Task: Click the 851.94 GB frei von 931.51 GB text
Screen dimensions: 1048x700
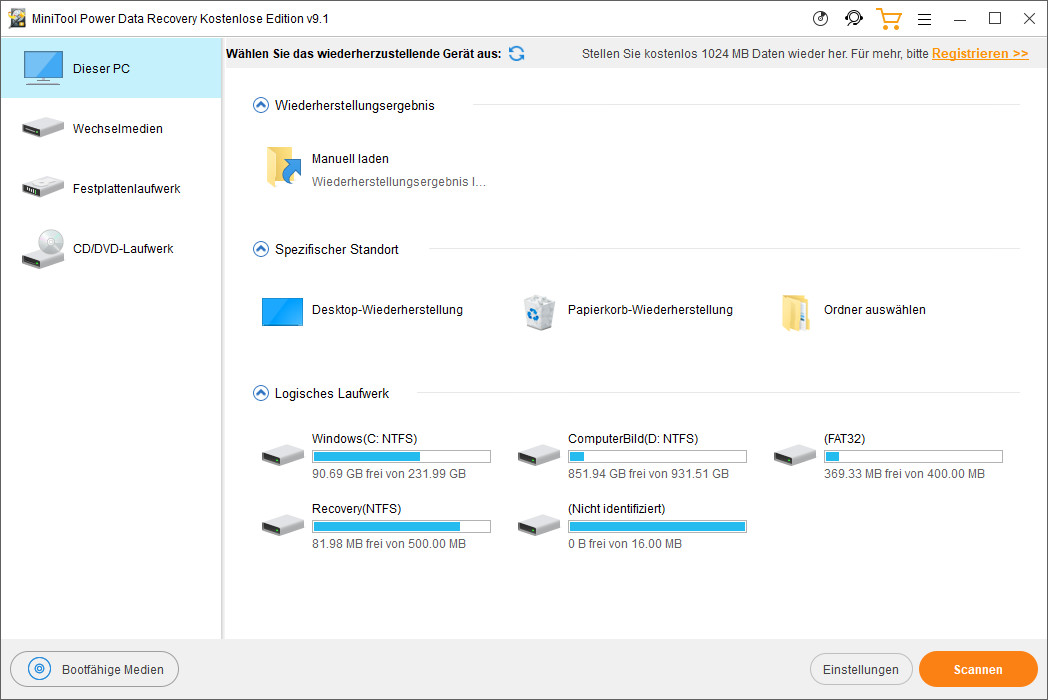Action: pos(648,473)
